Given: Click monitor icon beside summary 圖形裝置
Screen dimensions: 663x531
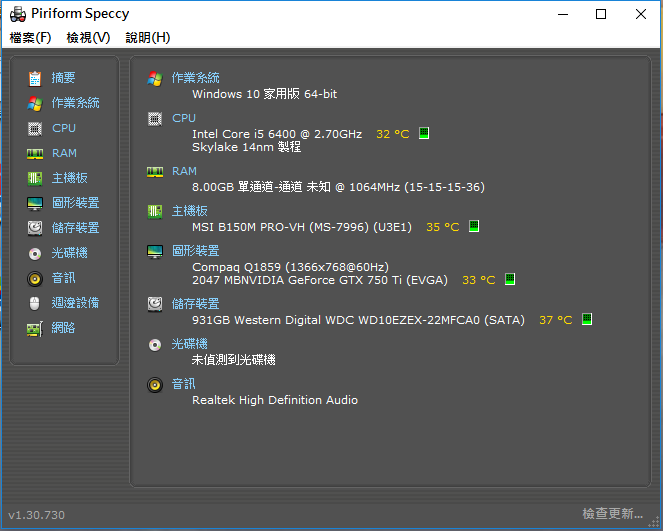Looking at the screenshot, I should tap(155, 252).
